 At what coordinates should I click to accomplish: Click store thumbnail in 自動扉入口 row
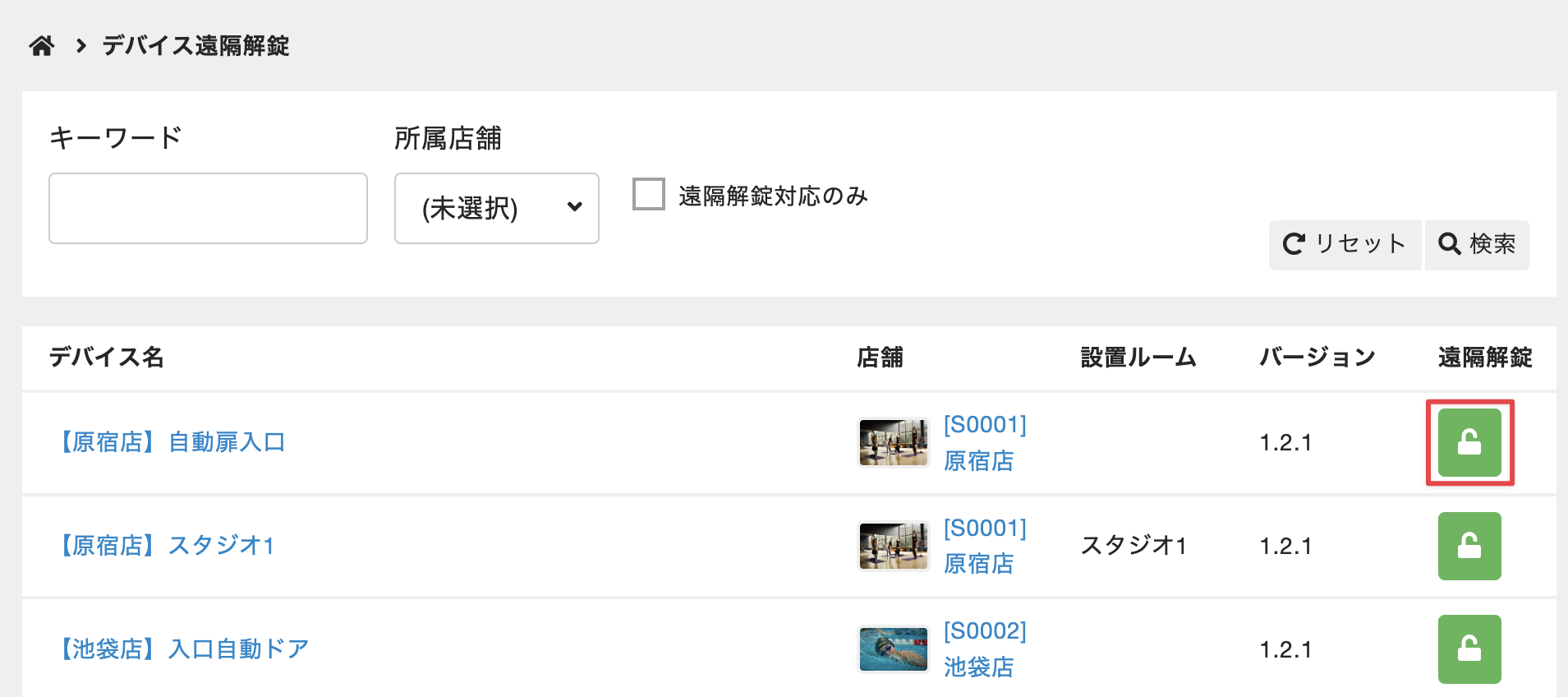tap(893, 443)
